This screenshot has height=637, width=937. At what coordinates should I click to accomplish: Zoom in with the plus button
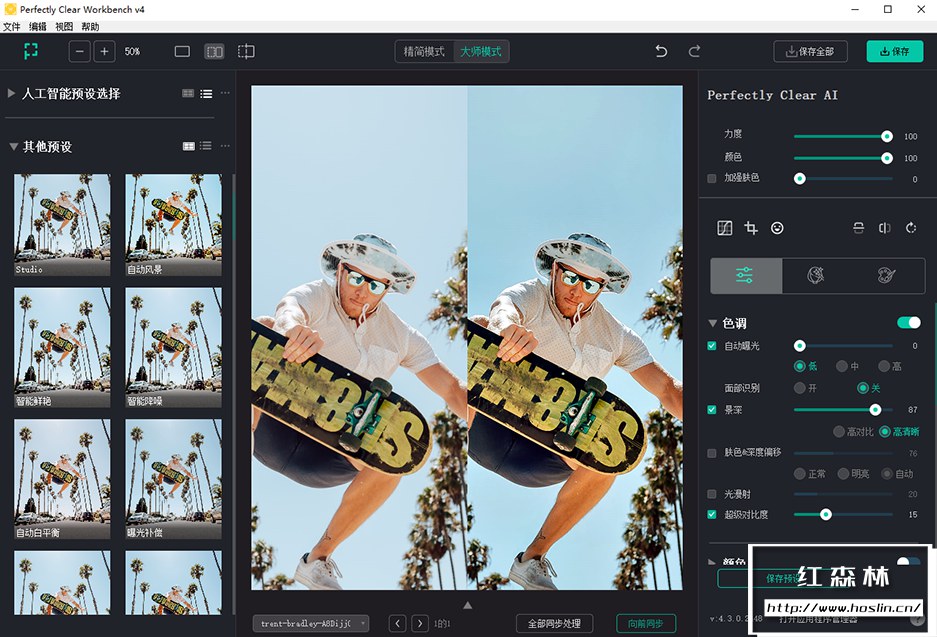pos(104,51)
